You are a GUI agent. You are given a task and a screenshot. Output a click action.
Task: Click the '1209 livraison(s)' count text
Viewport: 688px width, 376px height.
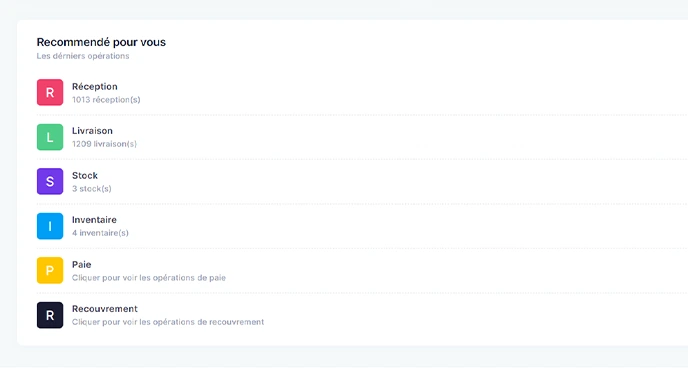104,144
